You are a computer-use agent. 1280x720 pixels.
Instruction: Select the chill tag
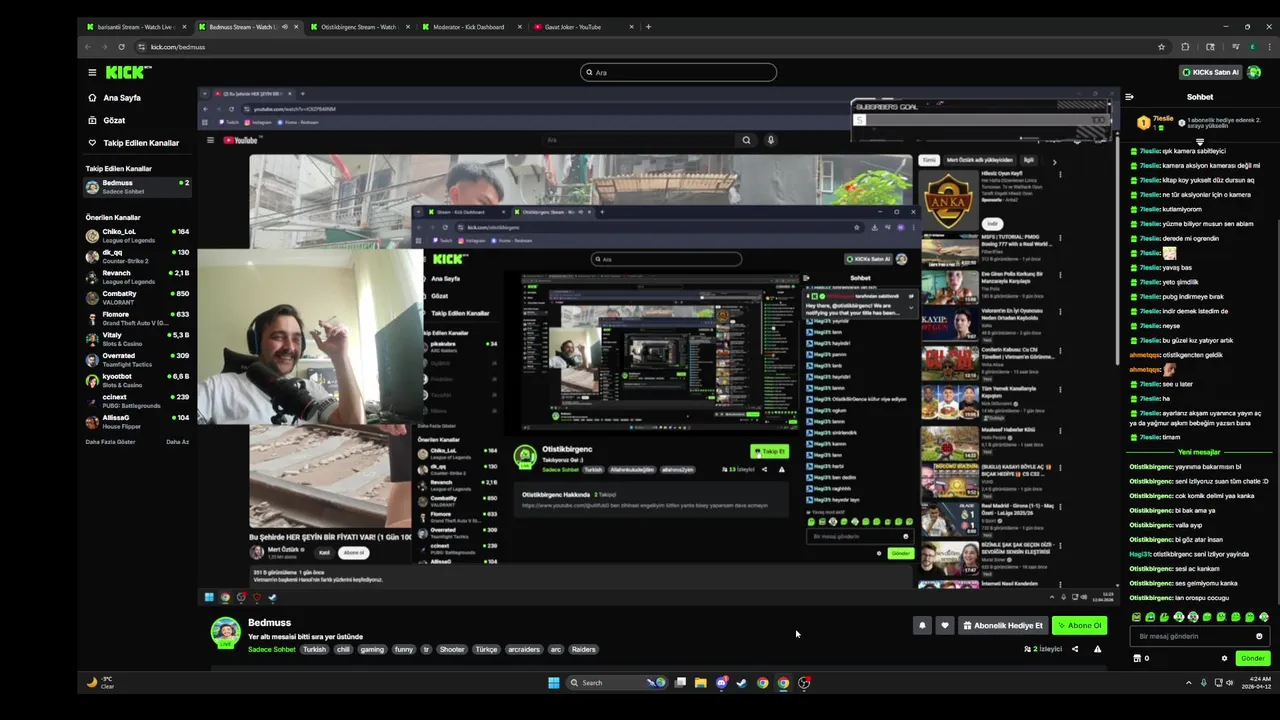coord(343,650)
